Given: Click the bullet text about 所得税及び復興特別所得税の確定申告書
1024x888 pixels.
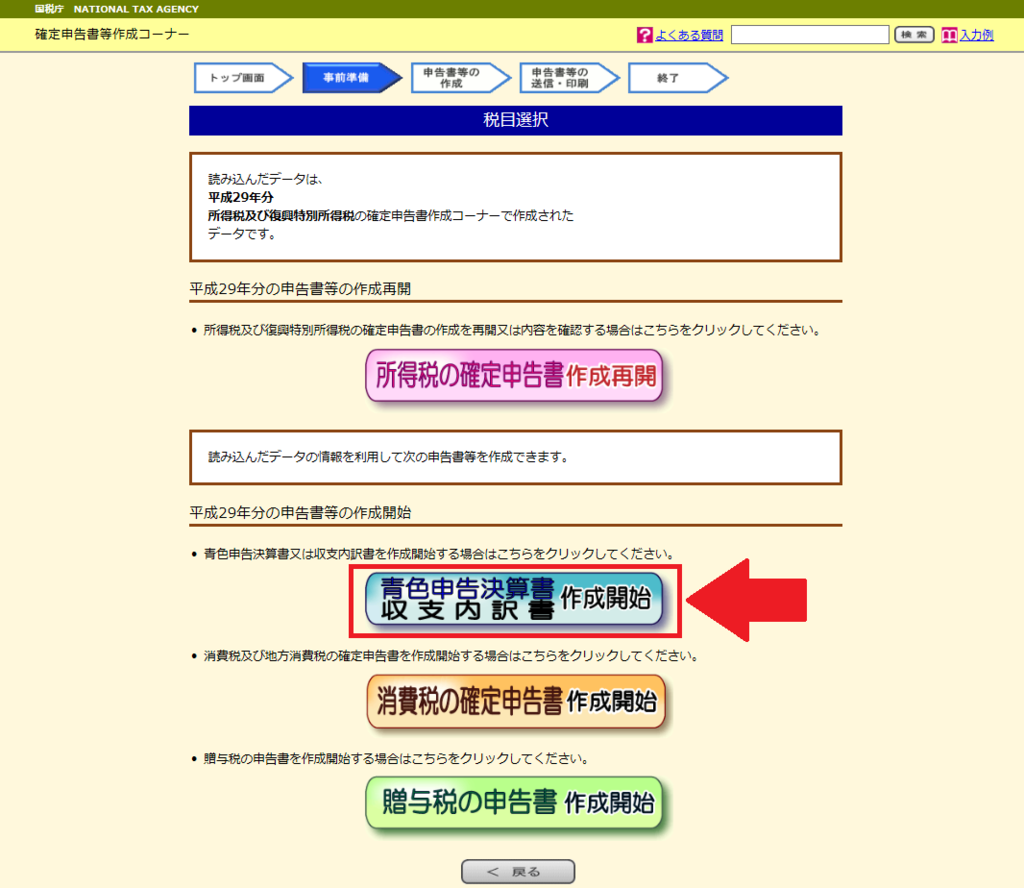Looking at the screenshot, I should [512, 330].
